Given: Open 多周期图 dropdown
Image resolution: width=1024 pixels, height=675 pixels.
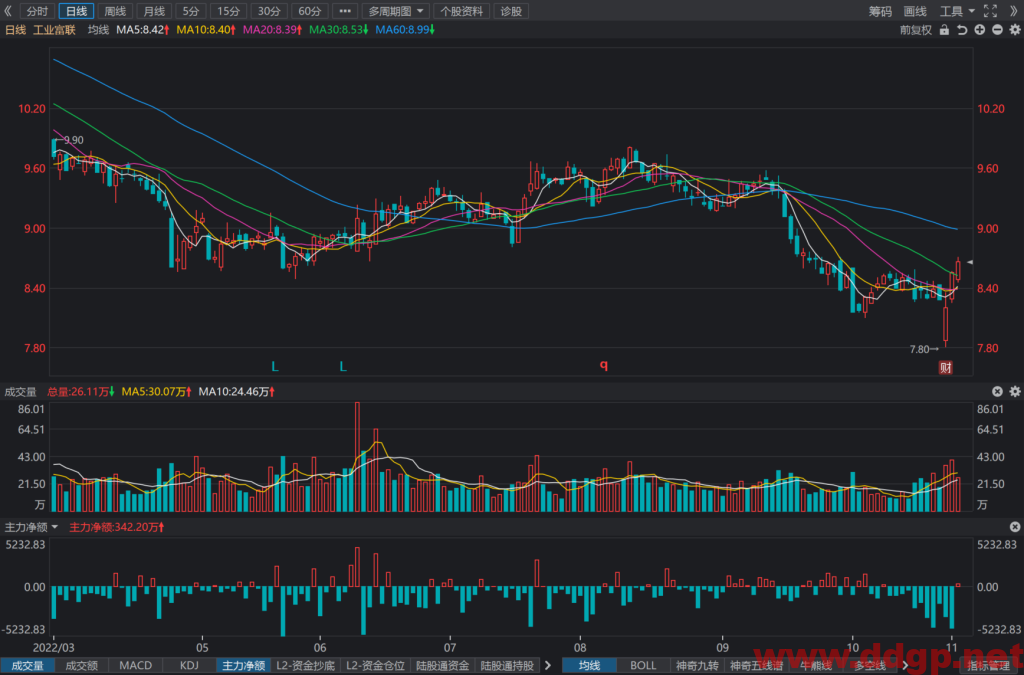Looking at the screenshot, I should tap(396, 11).
